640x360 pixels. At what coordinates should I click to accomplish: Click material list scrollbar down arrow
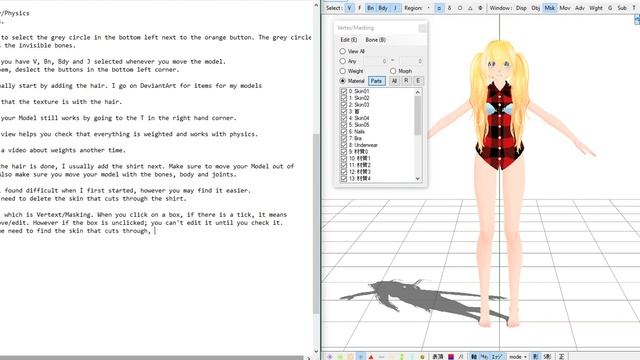[x=418, y=178]
